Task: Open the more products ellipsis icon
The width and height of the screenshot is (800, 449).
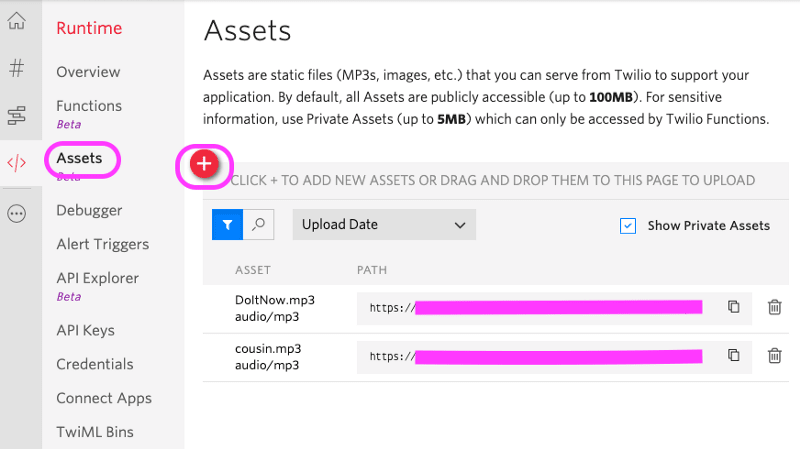Action: 16,213
